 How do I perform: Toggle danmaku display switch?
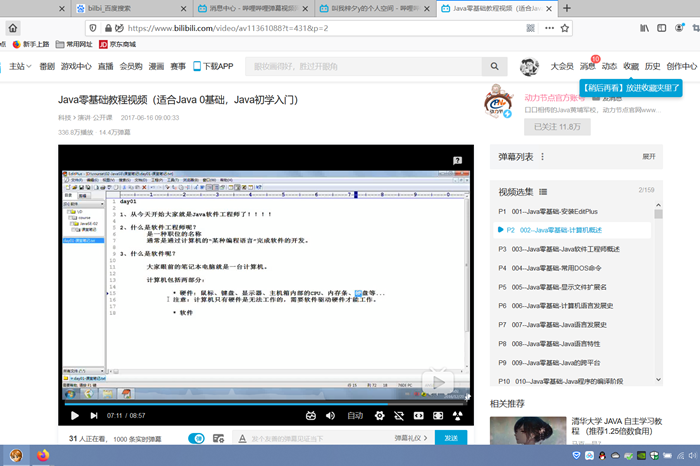pos(196,438)
